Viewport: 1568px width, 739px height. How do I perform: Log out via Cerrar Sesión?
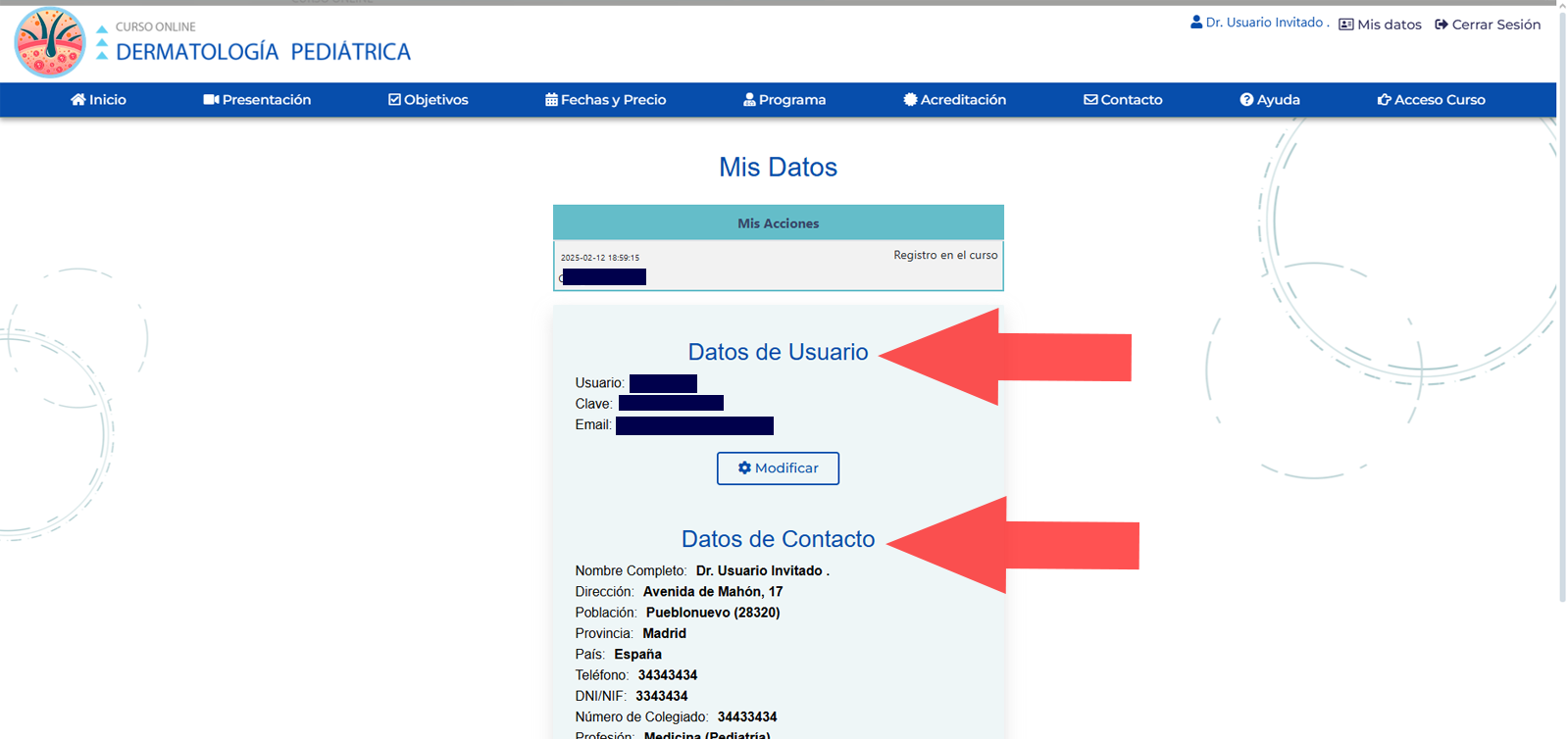1494,25
